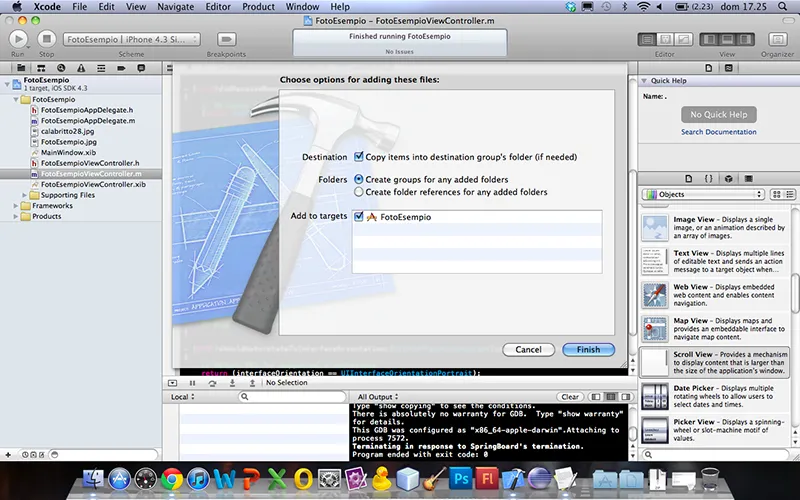
Task: Click the Run button in the toolbar
Action: click(x=18, y=39)
